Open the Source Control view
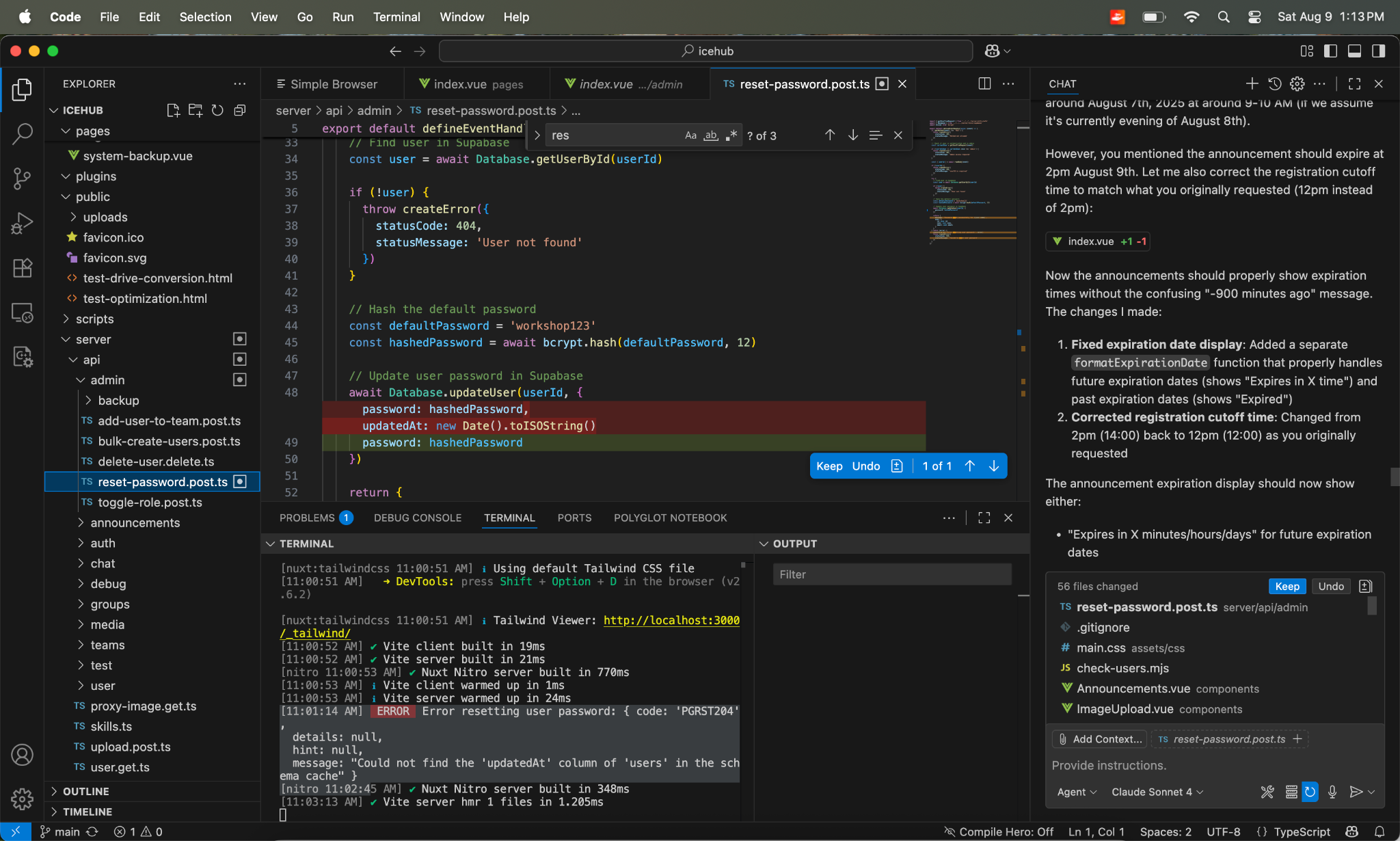The height and width of the screenshot is (841, 1400). [x=22, y=179]
